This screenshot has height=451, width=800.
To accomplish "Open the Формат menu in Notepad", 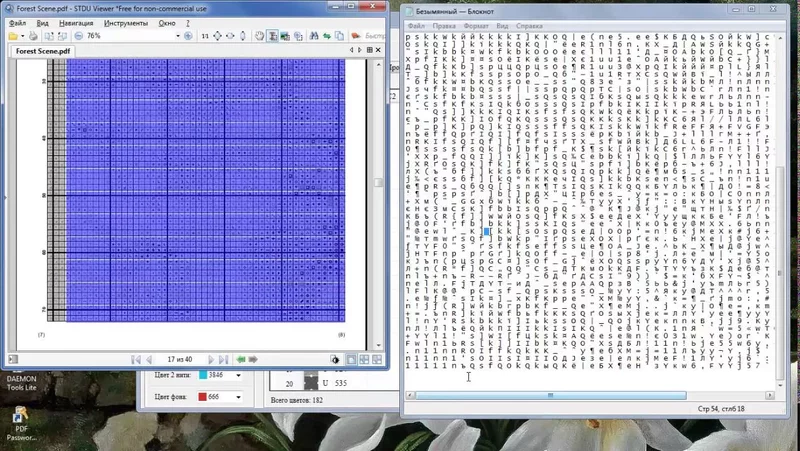I will coord(476,26).
